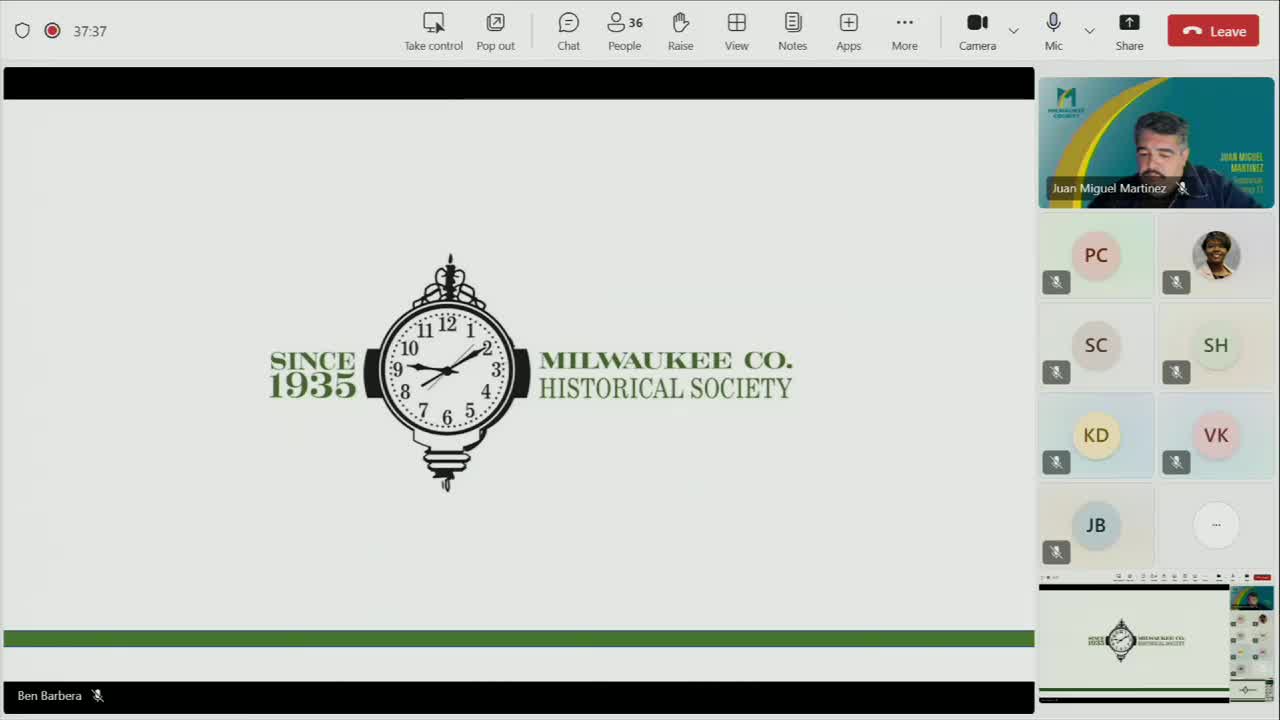Select the SC participant avatar
This screenshot has height=720, width=1280.
pos(1096,345)
